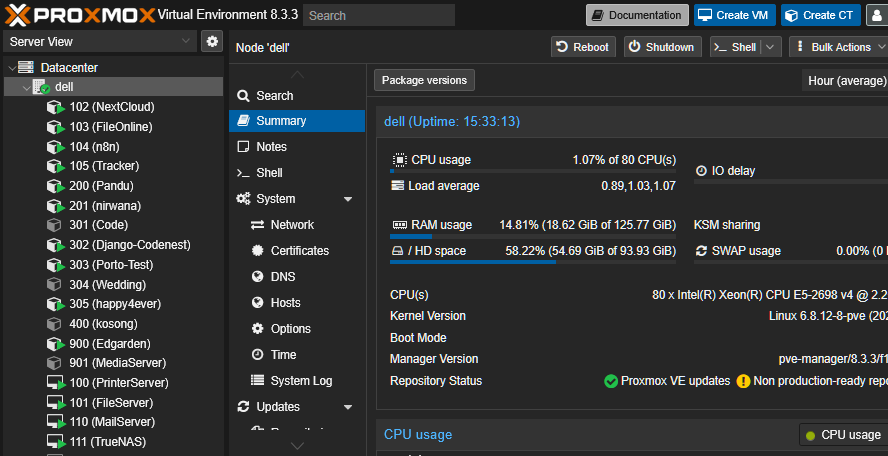
Task: Click the dell (Uptime: 15:33:13) panel title
Action: tap(452, 121)
